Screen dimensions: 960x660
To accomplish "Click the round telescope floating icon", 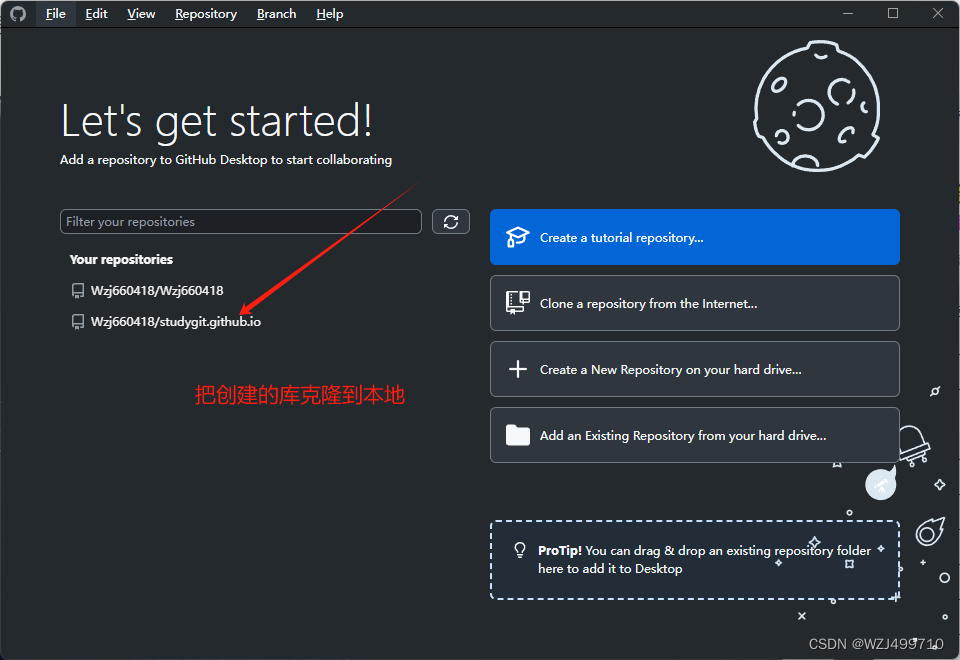I will pos(880,485).
